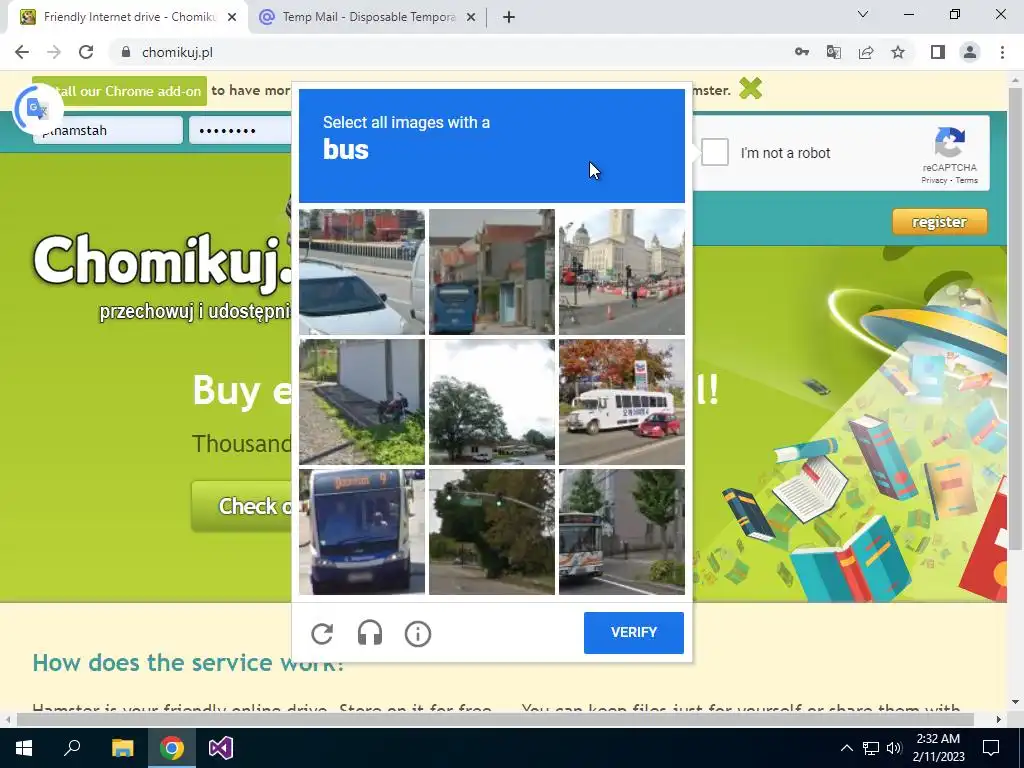Screen dimensions: 1024x768
Task: Click the green Check button
Action: [x=242, y=506]
